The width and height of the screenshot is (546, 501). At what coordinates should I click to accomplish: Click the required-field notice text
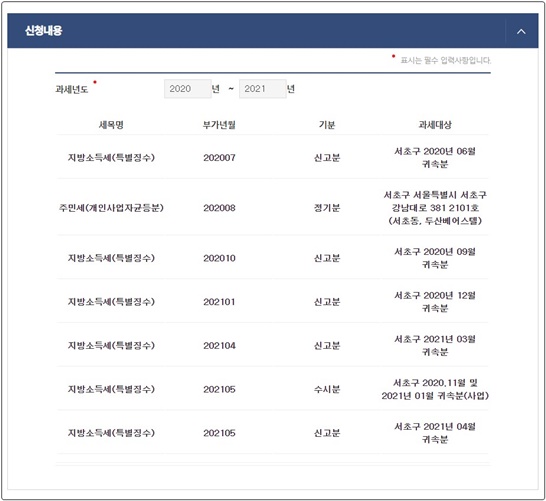[446, 60]
